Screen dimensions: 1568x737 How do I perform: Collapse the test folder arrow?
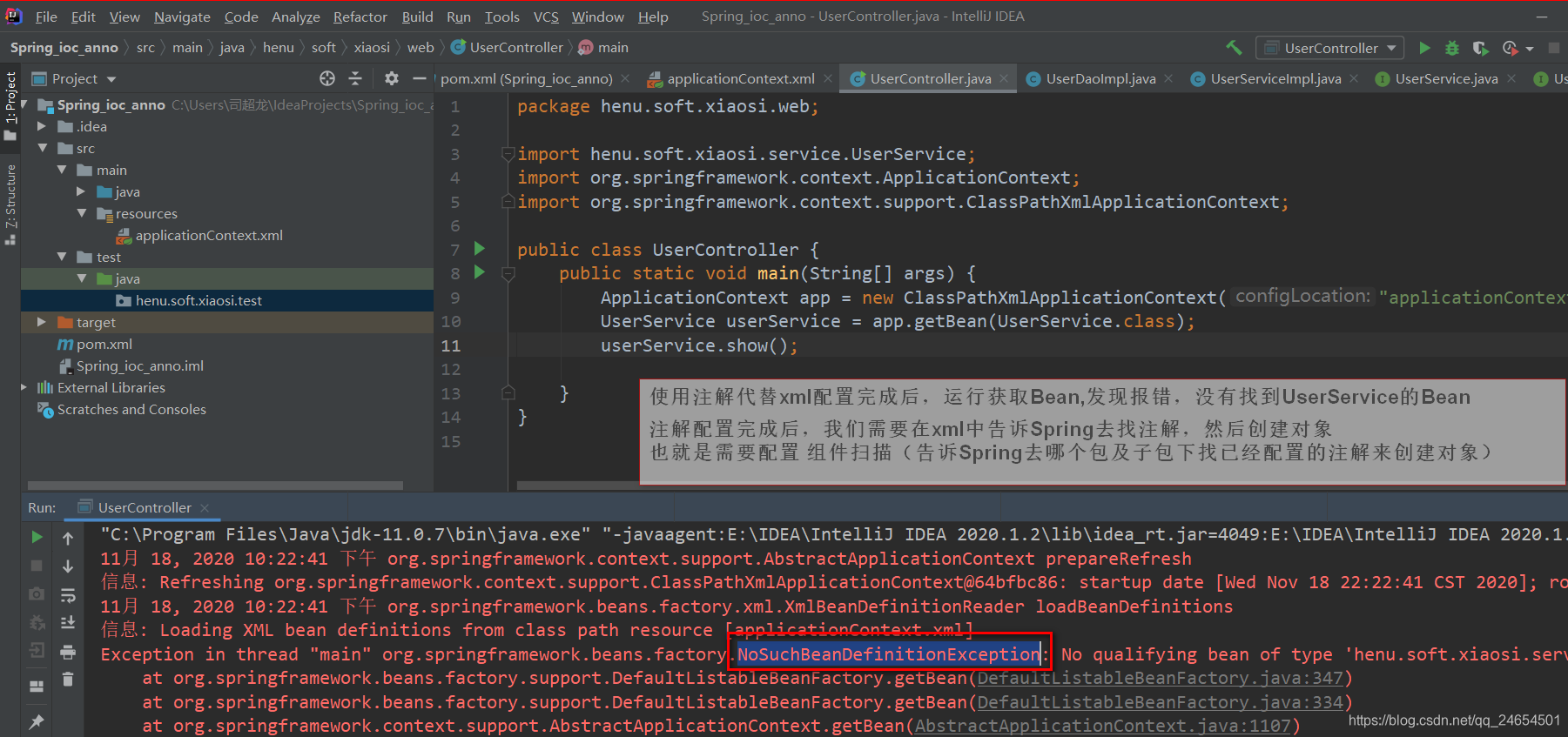62,257
